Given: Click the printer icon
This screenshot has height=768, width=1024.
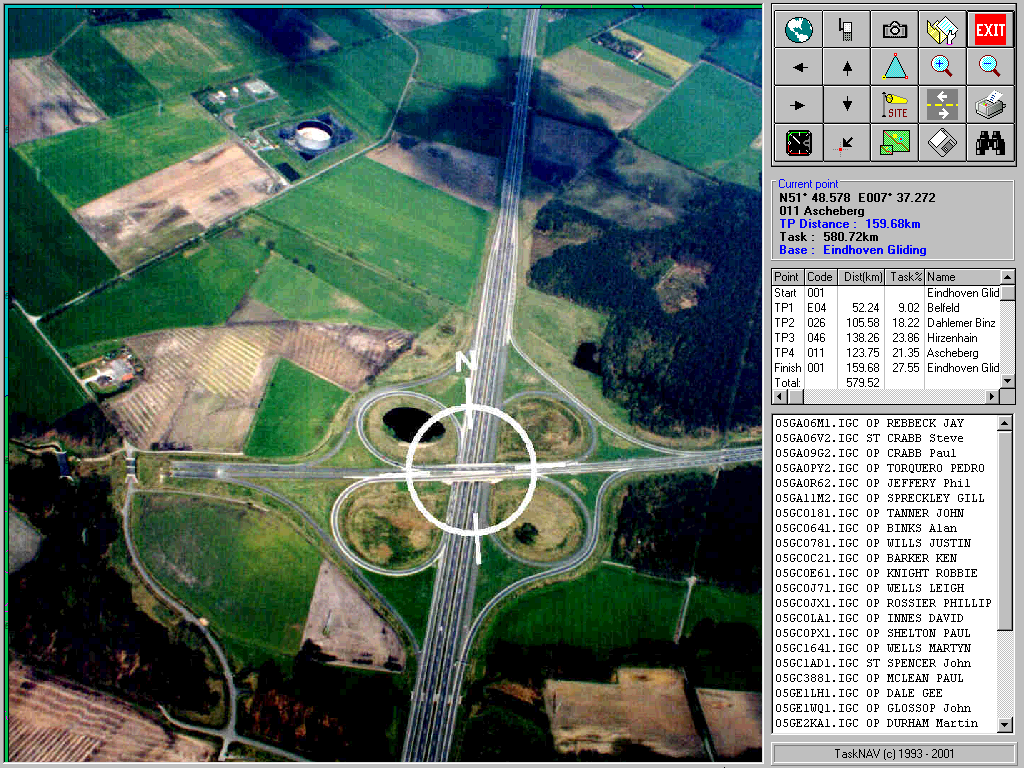Looking at the screenshot, I should click(x=990, y=104).
